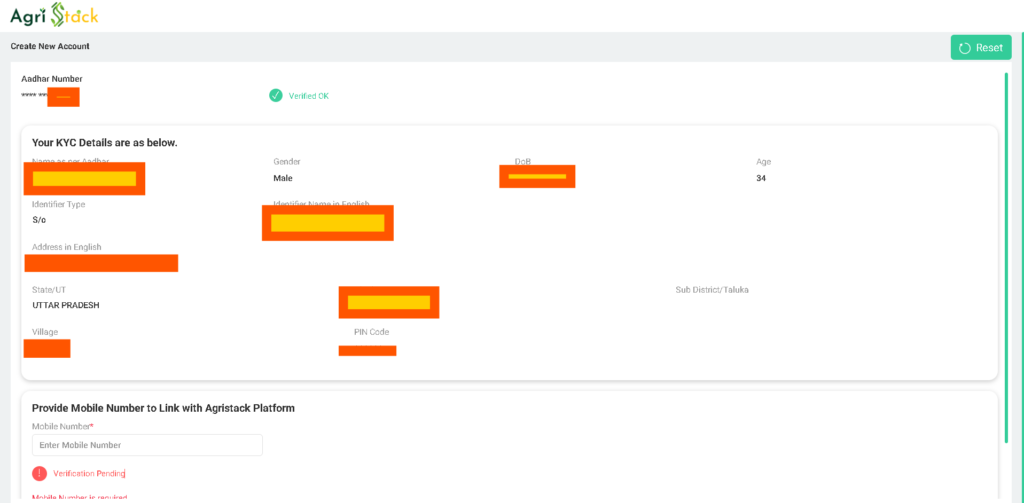This screenshot has width=1024, height=503.
Task: Select the 'Verification Pending' message text
Action: click(89, 474)
